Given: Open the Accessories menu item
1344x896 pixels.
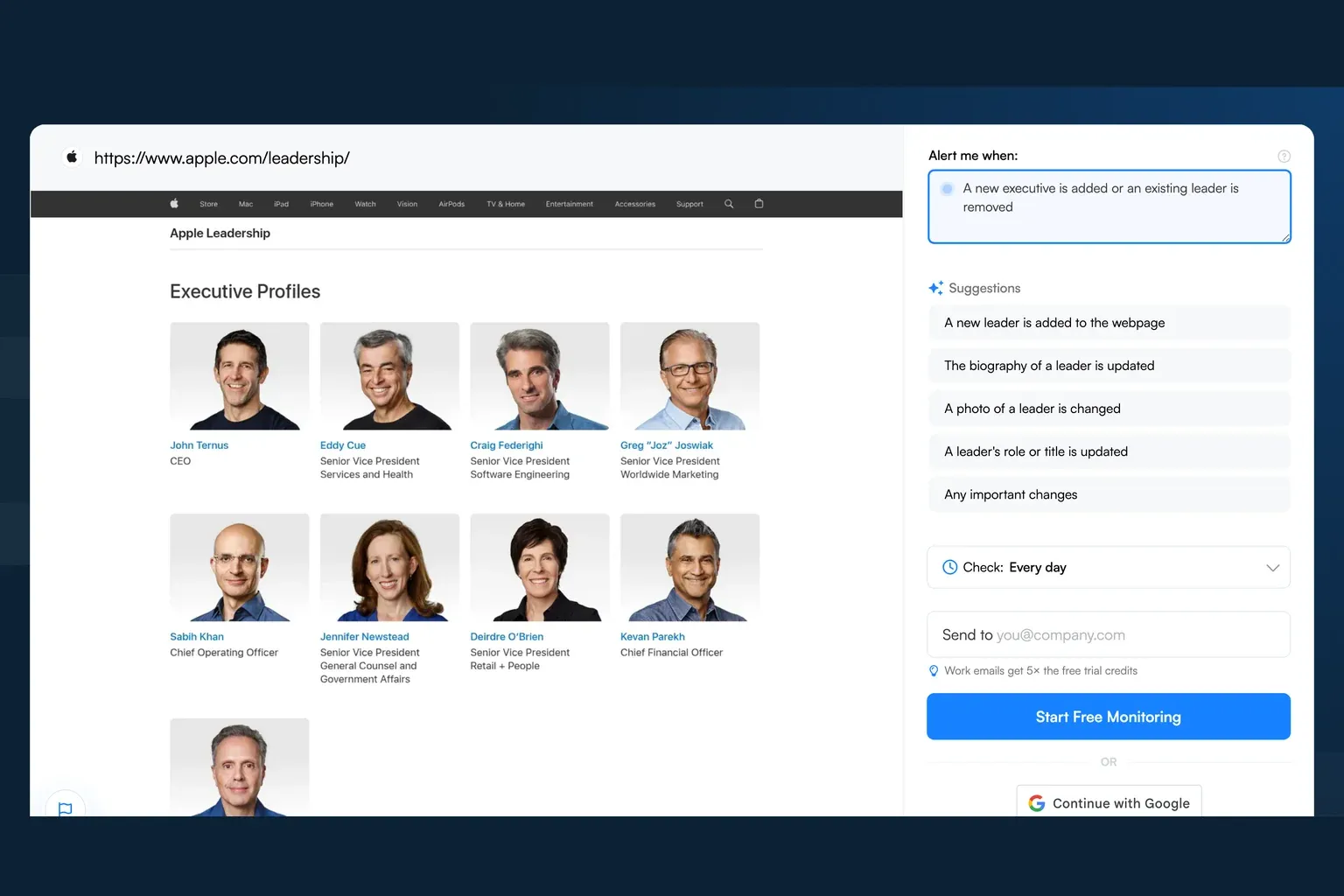Looking at the screenshot, I should [635, 204].
